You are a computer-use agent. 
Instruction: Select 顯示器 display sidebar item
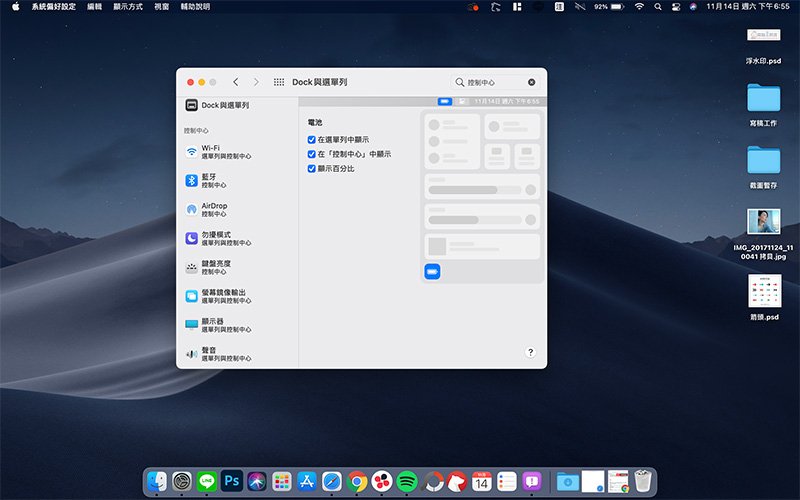[x=220, y=325]
